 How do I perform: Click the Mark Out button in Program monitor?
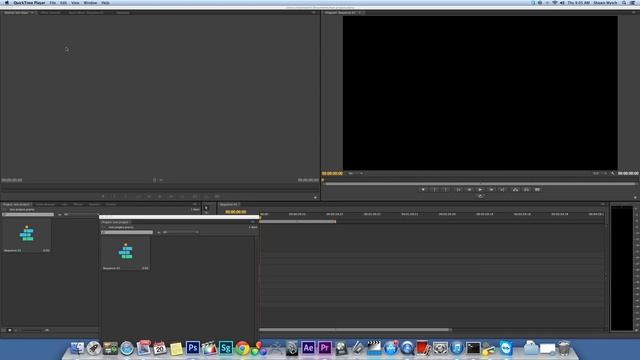pos(446,189)
